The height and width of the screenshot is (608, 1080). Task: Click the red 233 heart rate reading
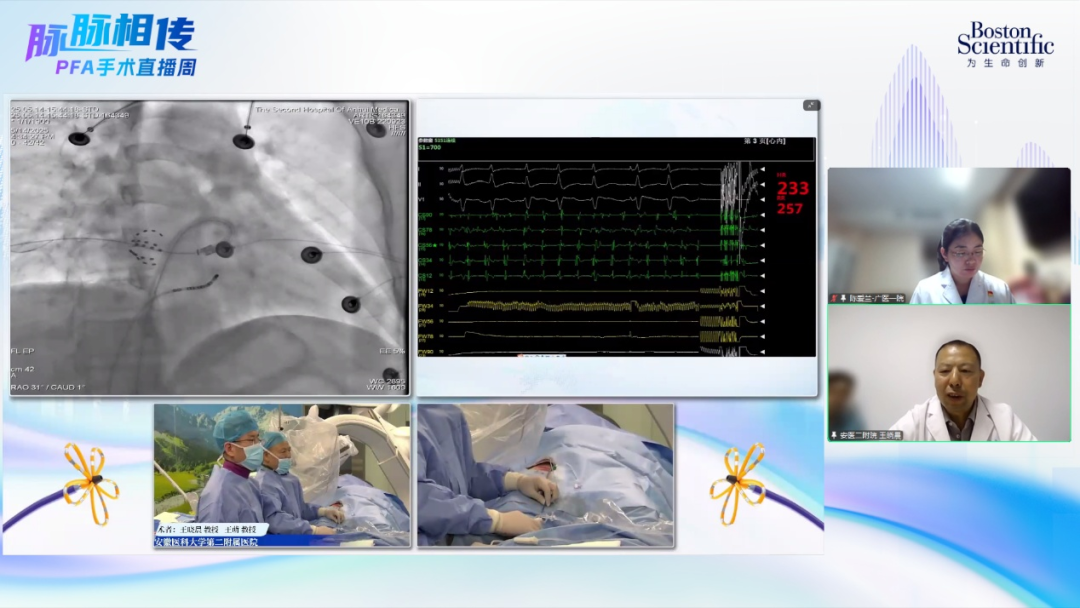pyautogui.click(x=793, y=188)
